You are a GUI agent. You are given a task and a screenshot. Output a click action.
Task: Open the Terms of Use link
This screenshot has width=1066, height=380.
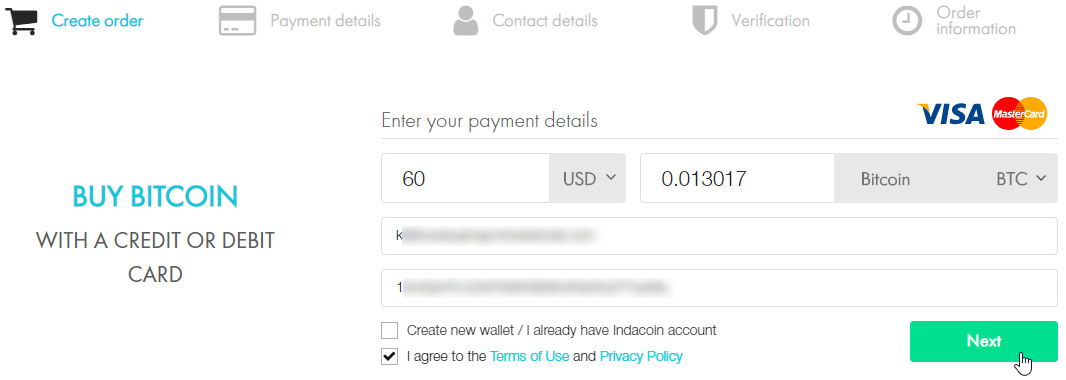click(x=530, y=356)
